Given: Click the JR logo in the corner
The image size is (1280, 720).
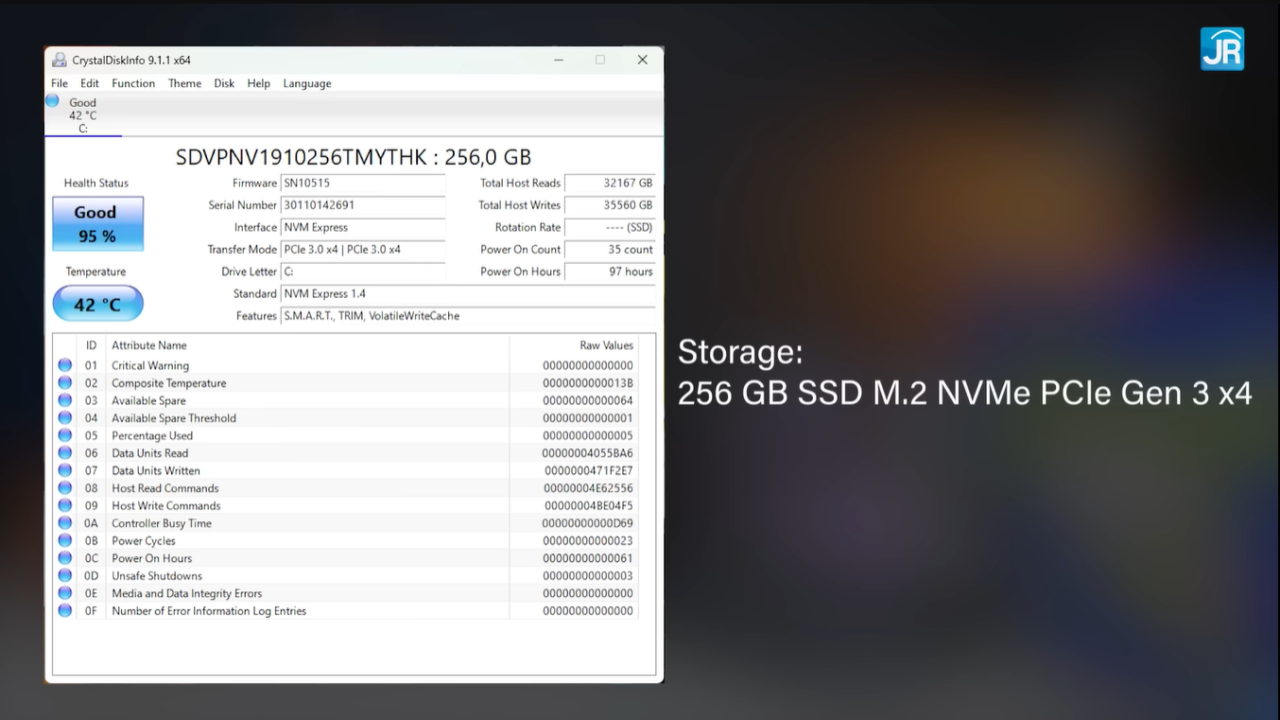Looking at the screenshot, I should 1222,49.
